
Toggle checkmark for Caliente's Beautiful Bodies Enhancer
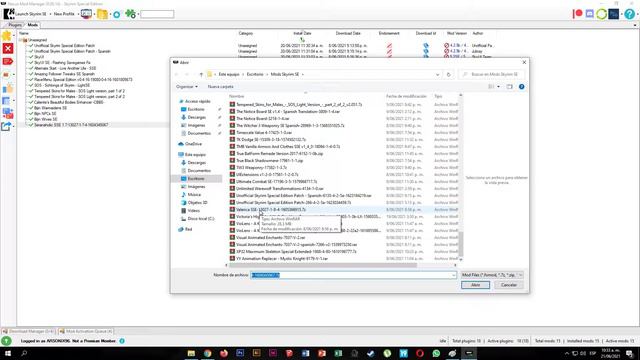[x=31, y=102]
